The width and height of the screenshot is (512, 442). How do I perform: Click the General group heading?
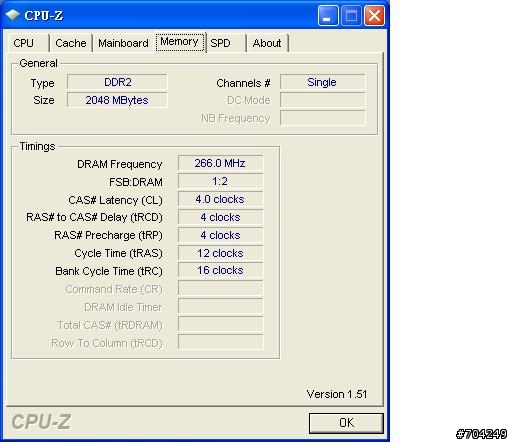[x=38, y=63]
